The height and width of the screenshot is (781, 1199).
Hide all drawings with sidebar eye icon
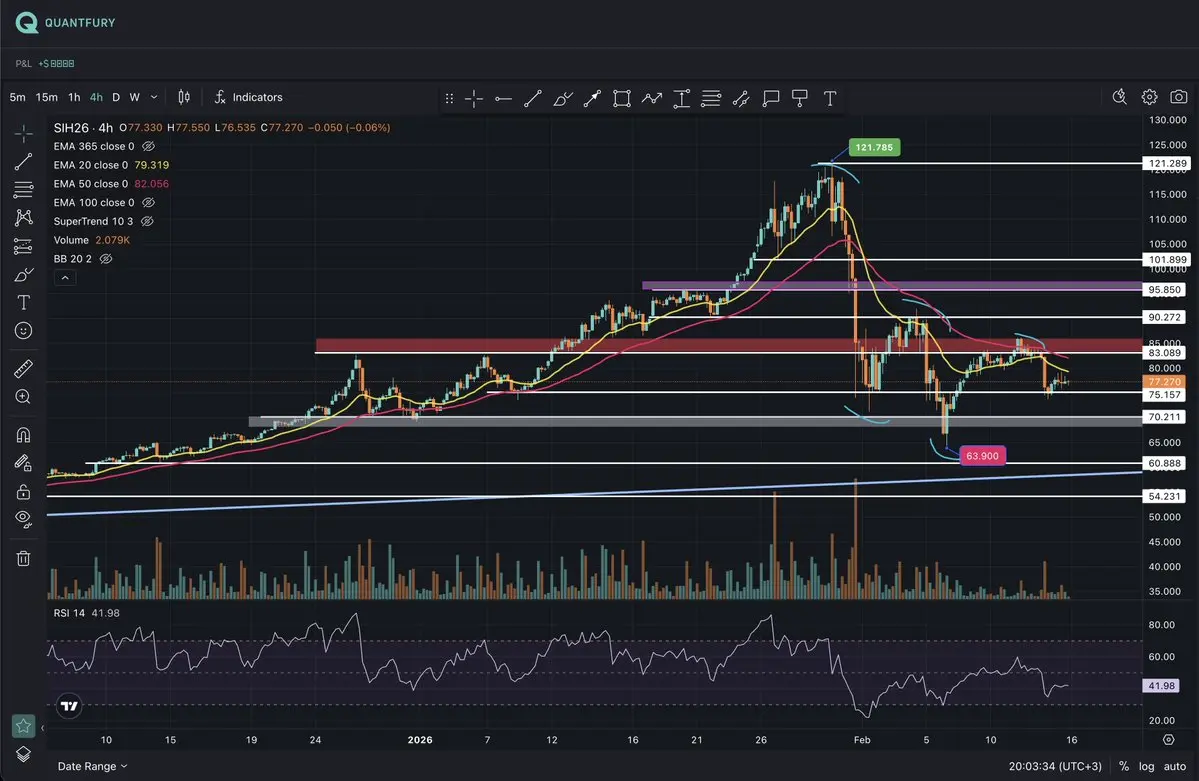(24, 519)
